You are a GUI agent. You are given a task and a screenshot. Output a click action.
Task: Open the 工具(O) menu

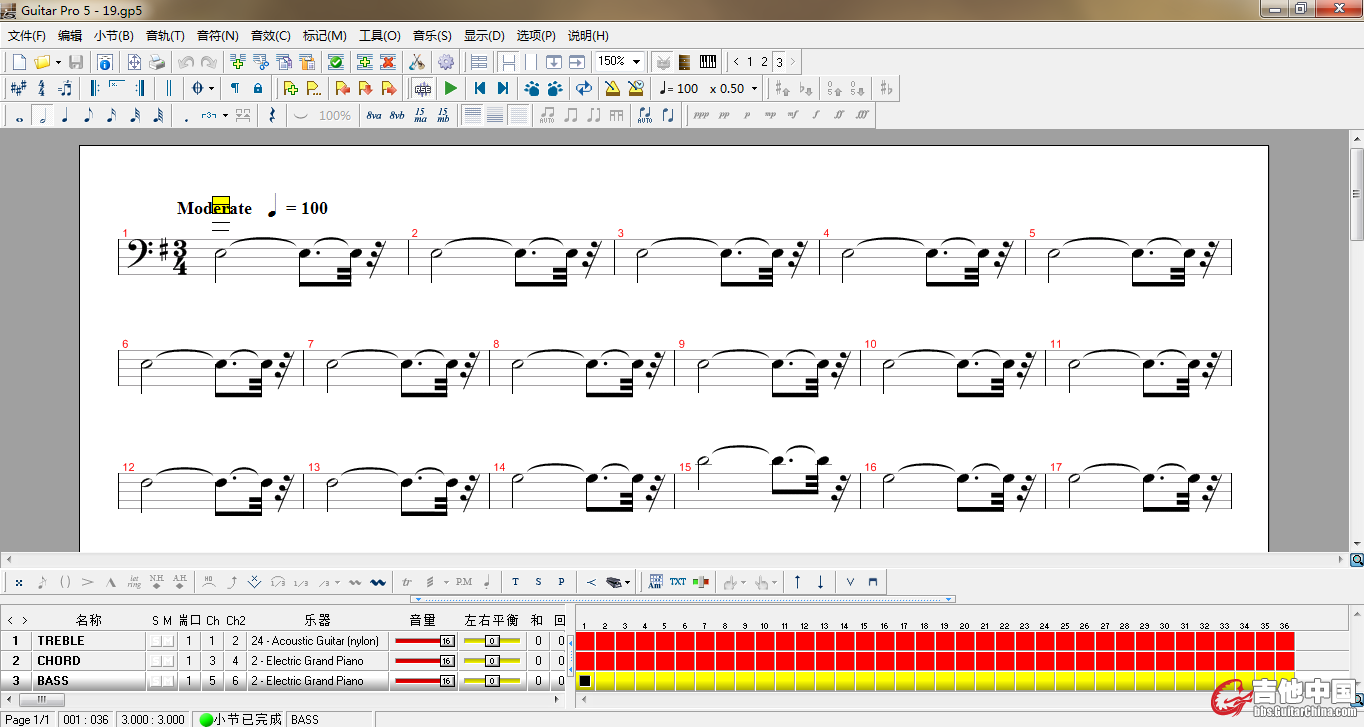coord(379,35)
